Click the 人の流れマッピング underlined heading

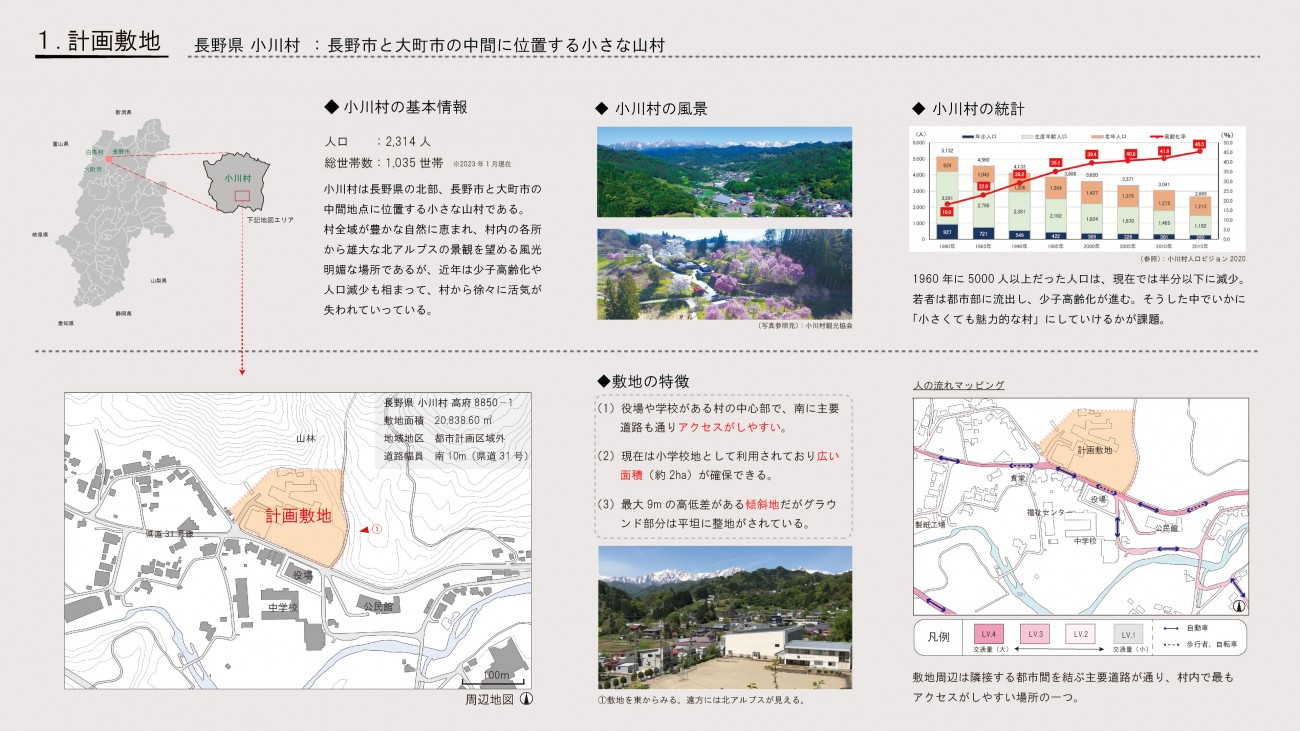coord(958,385)
